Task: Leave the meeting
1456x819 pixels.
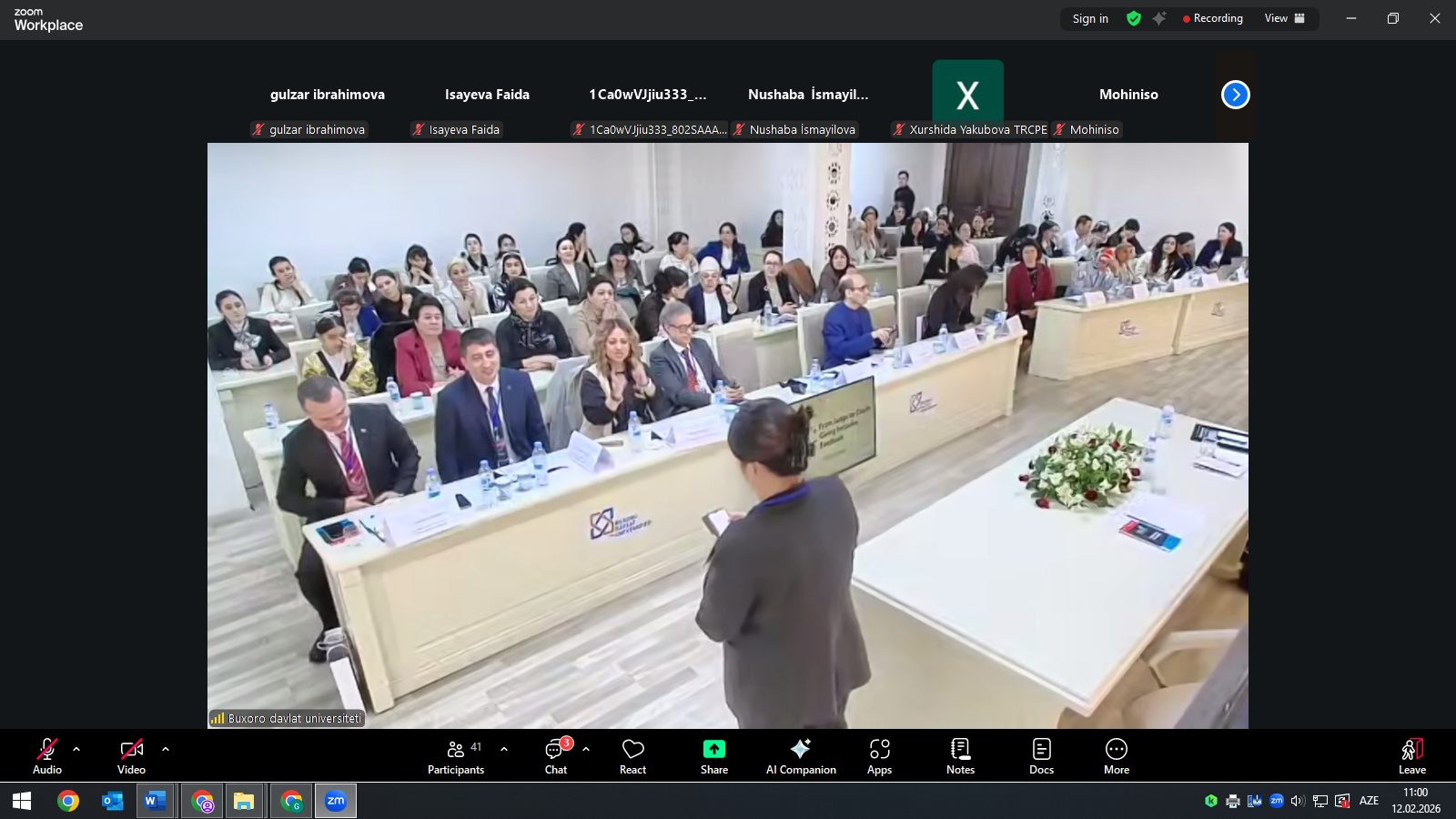Action: pyautogui.click(x=1411, y=755)
